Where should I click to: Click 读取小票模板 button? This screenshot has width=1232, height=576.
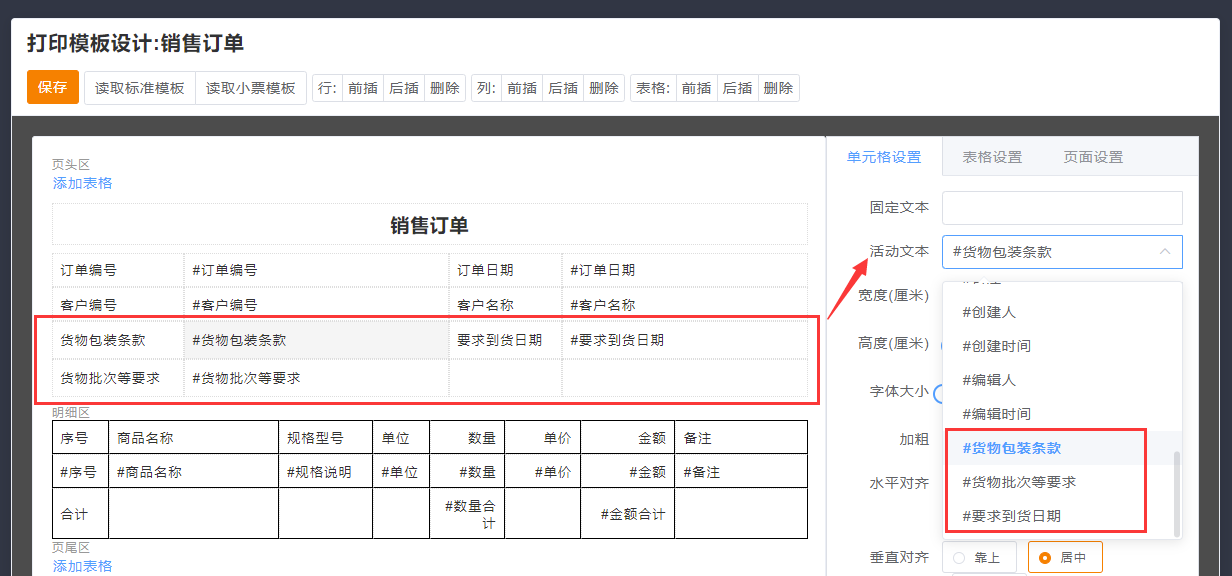(x=251, y=88)
